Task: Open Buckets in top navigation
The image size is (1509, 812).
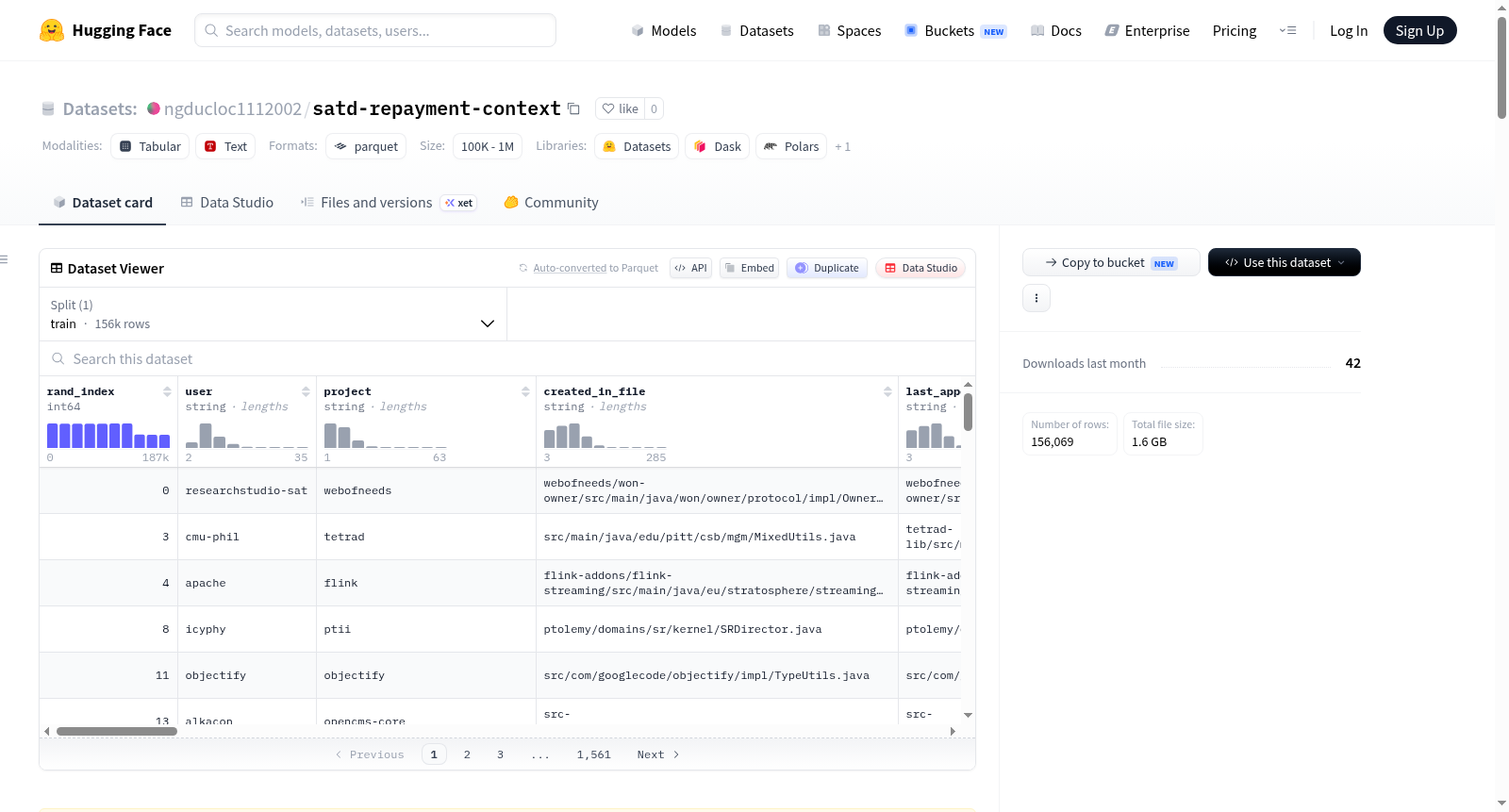Action: [955, 31]
